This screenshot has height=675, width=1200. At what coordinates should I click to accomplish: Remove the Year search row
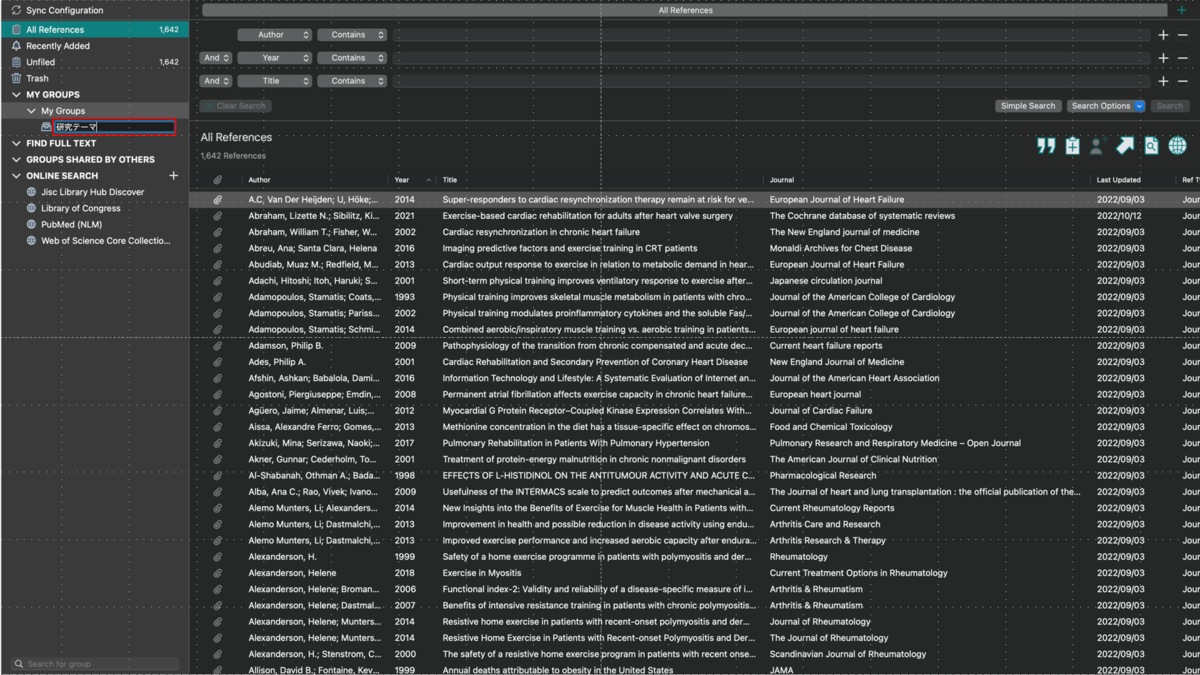[x=1182, y=58]
